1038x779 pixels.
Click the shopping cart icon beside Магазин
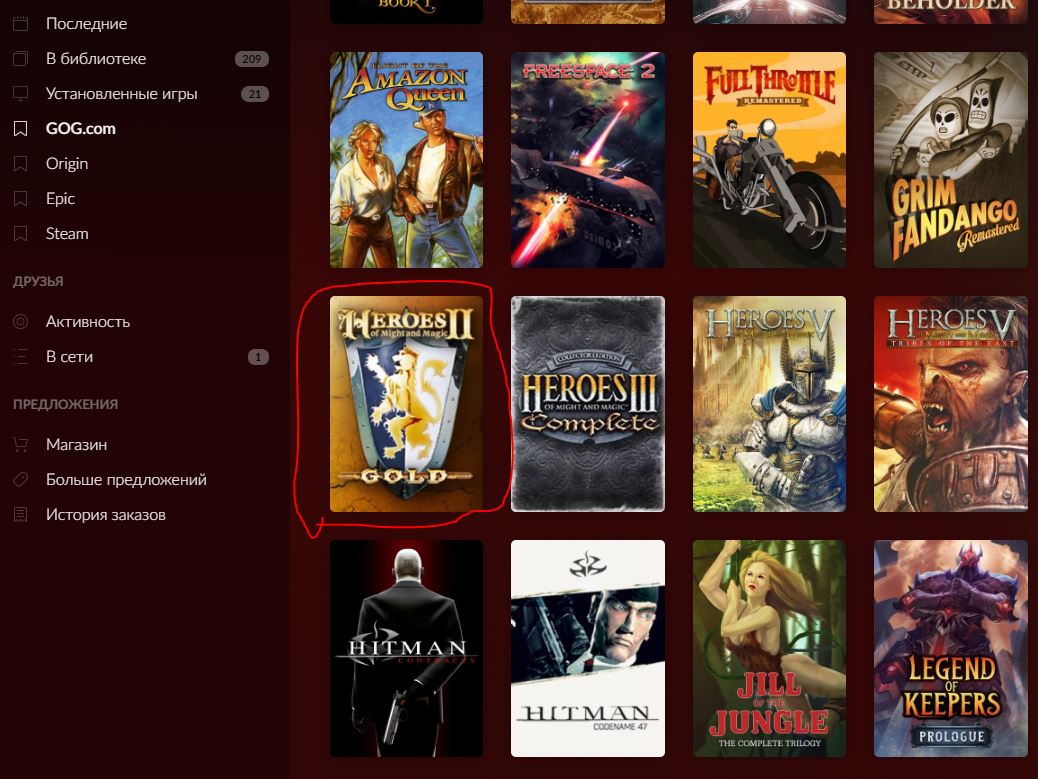point(21,445)
